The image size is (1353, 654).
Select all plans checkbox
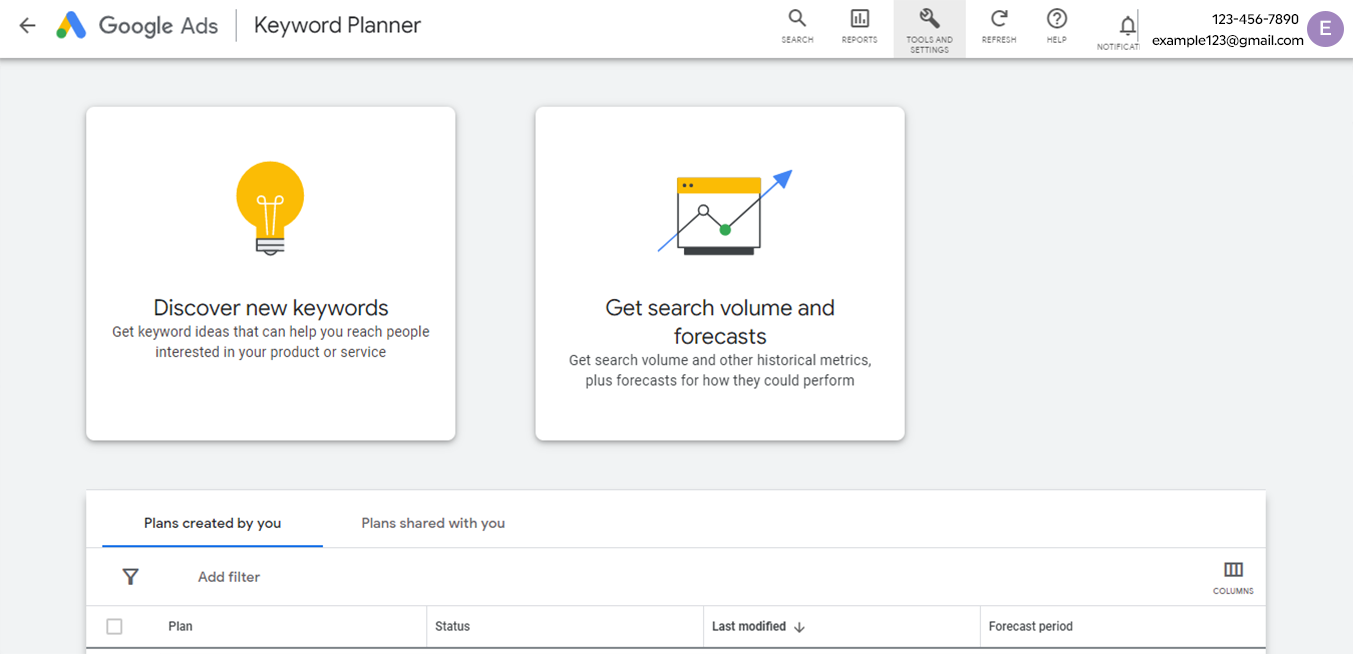tap(114, 626)
